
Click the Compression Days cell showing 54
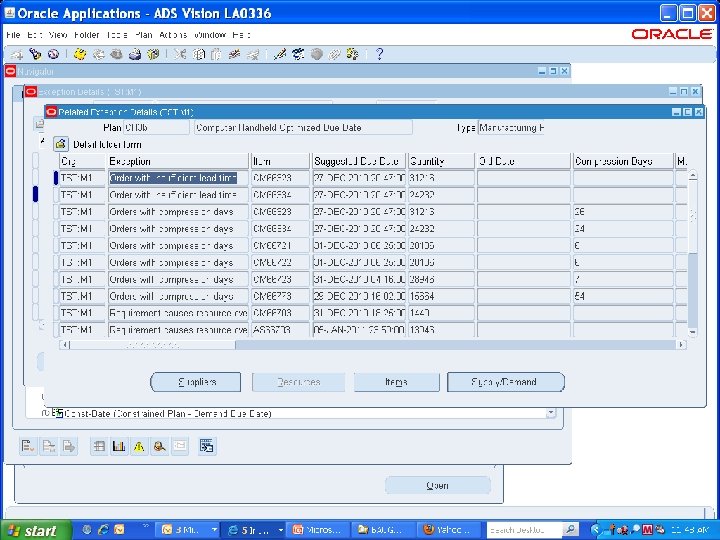[623, 296]
